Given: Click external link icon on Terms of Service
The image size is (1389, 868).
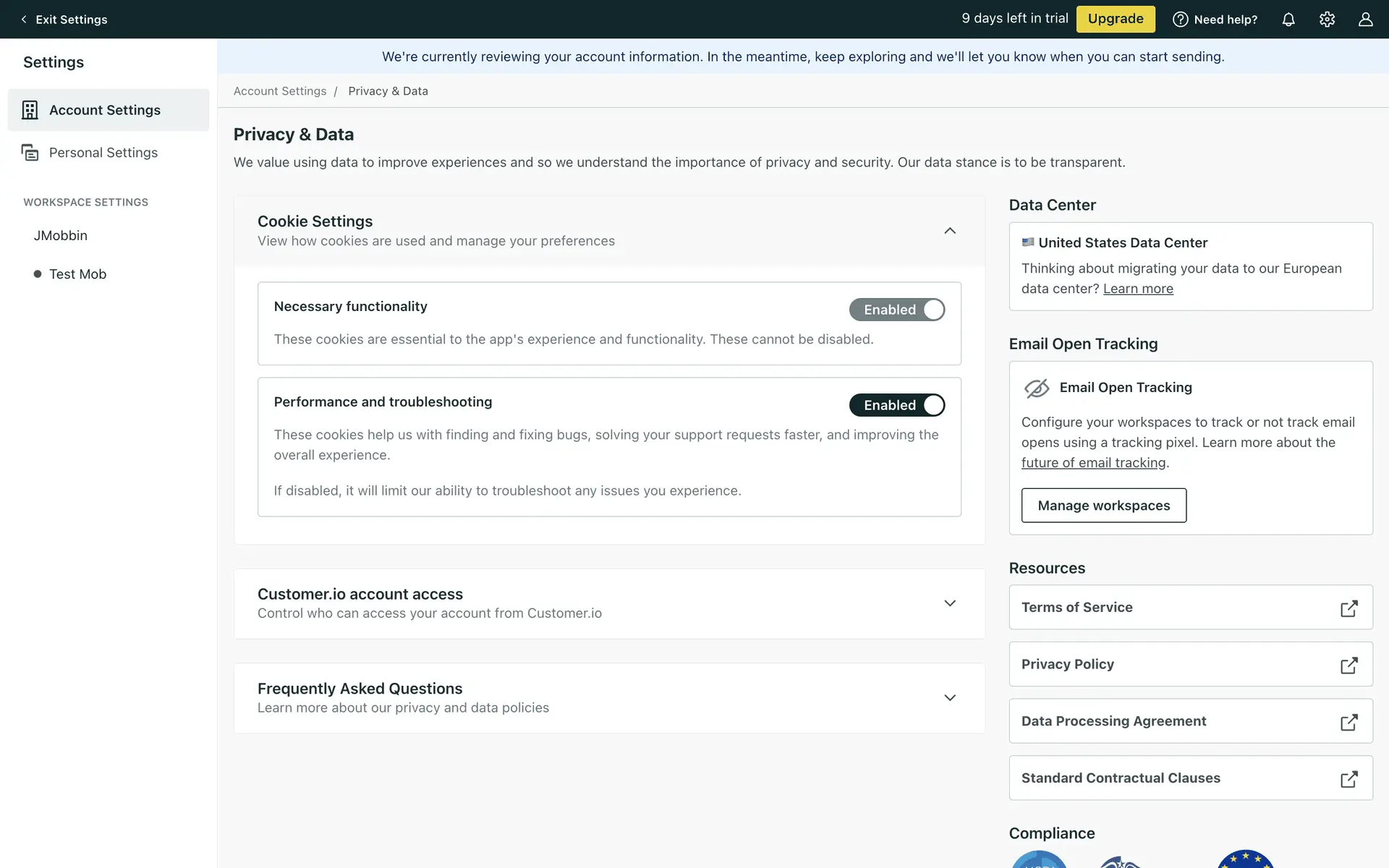Looking at the screenshot, I should pyautogui.click(x=1348, y=608).
